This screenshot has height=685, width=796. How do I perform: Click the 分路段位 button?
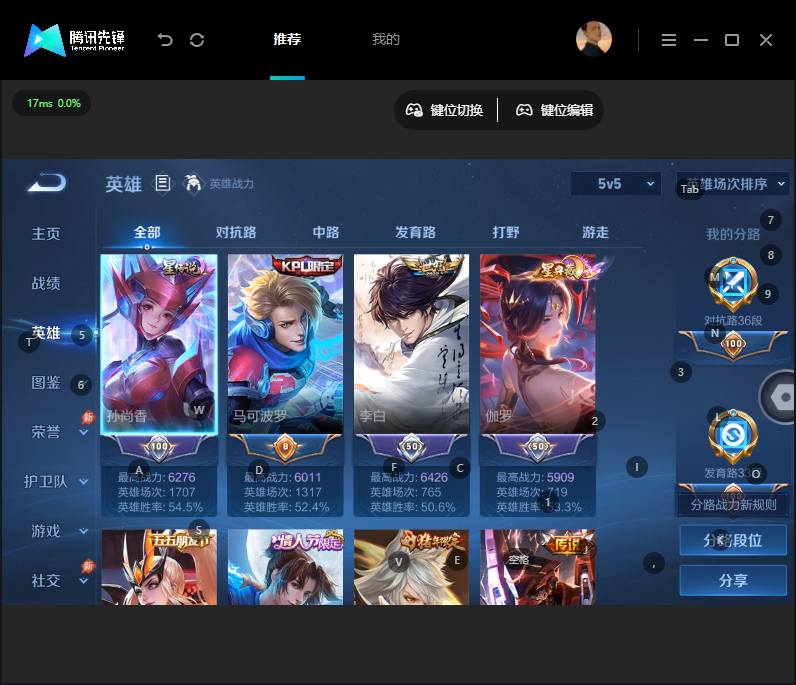tap(733, 540)
